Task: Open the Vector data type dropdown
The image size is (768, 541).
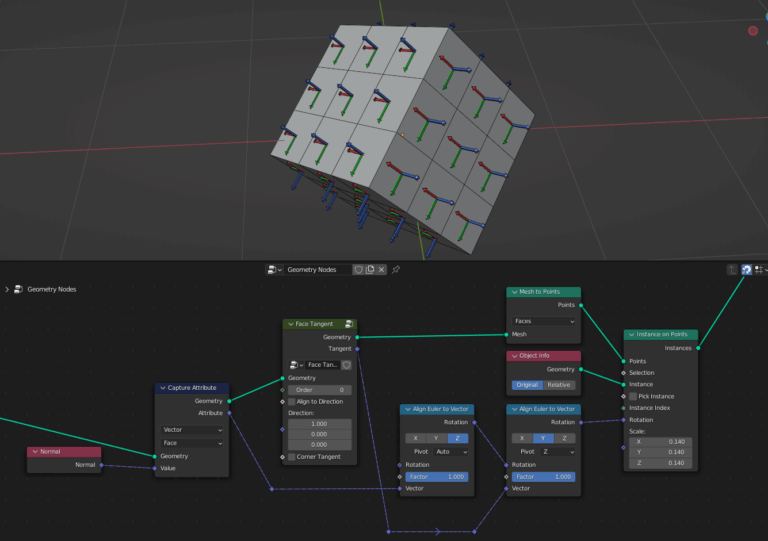Action: coord(192,430)
